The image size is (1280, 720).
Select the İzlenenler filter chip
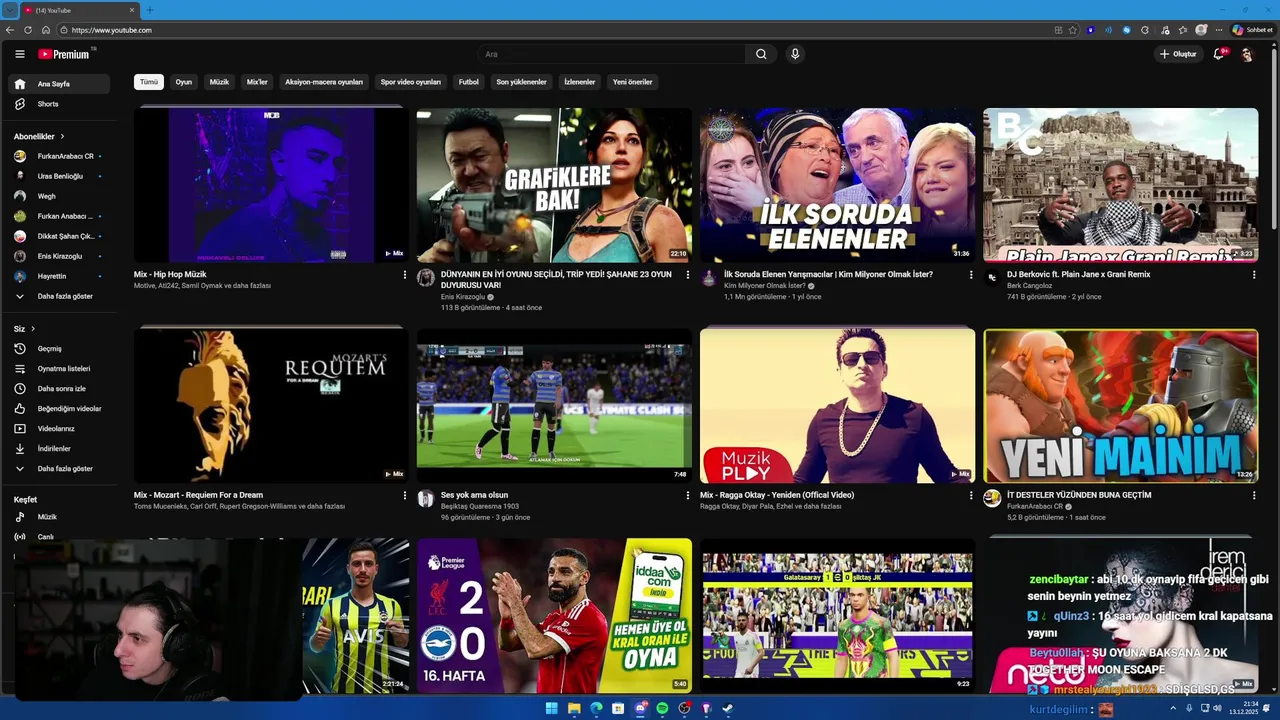[x=580, y=82]
